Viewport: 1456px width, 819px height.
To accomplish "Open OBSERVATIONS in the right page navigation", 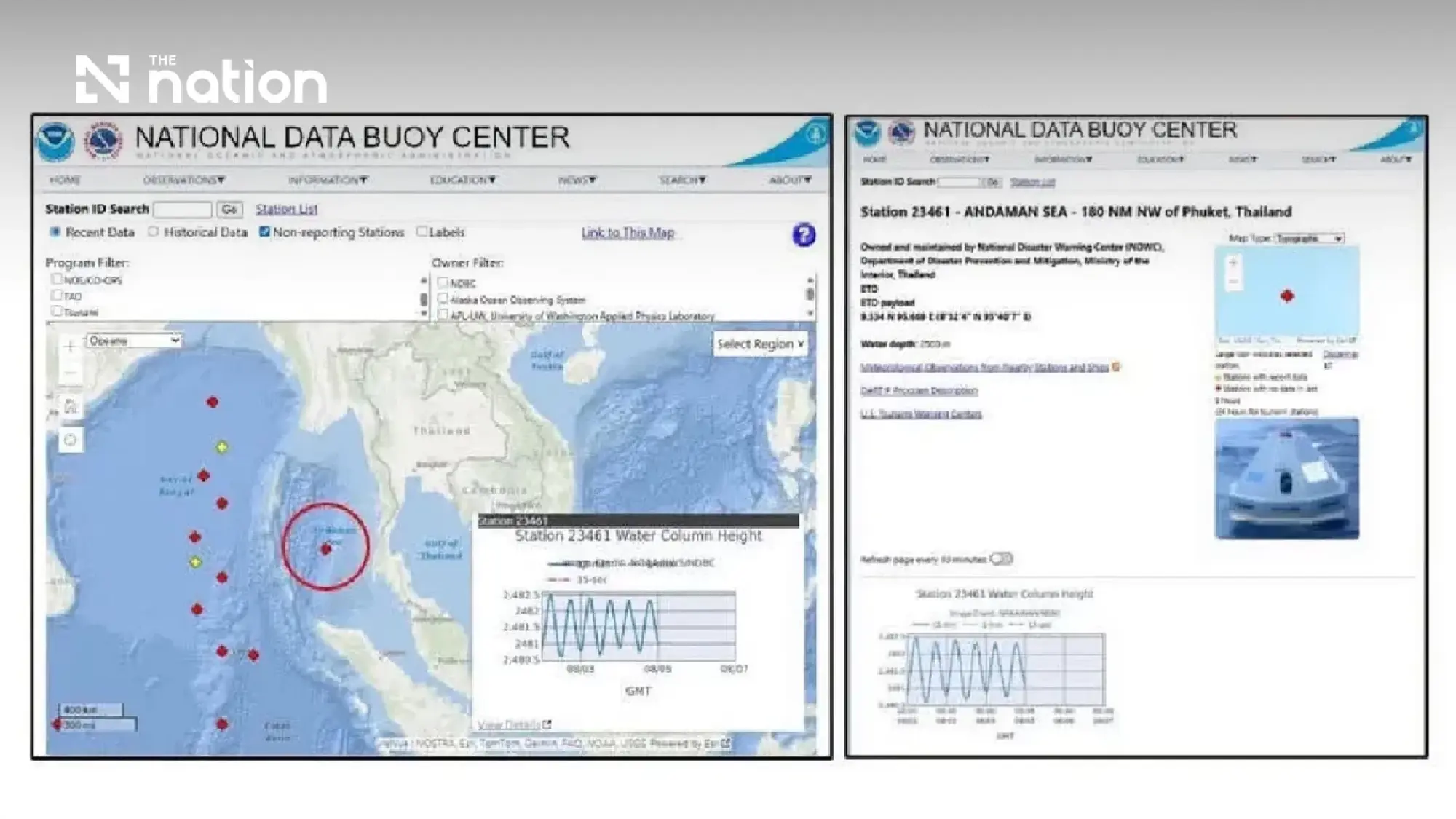I will pyautogui.click(x=960, y=159).
